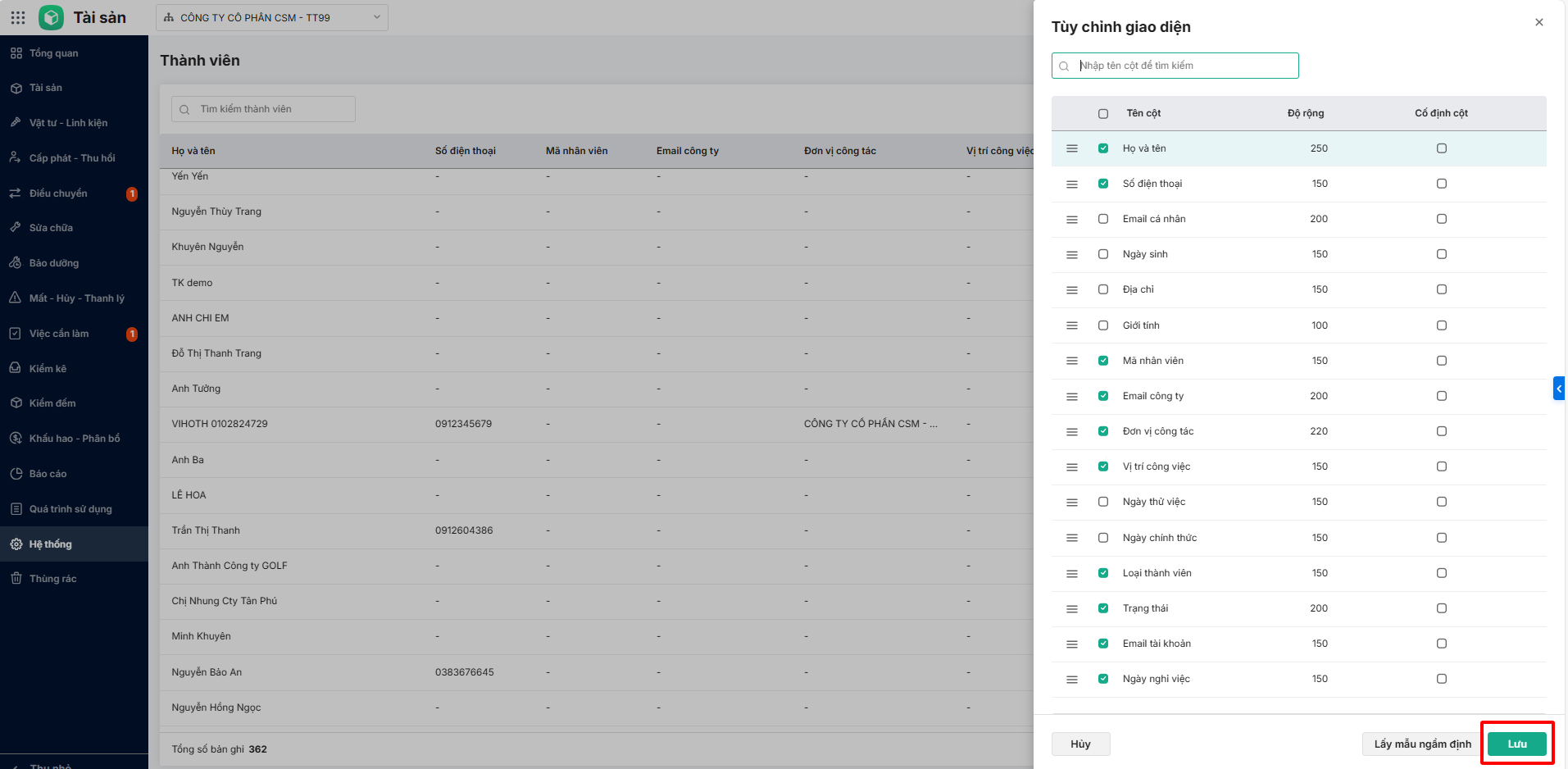This screenshot has width=1568, height=769.
Task: Click Lấy mẫu ngầm định button
Action: pos(1422,744)
